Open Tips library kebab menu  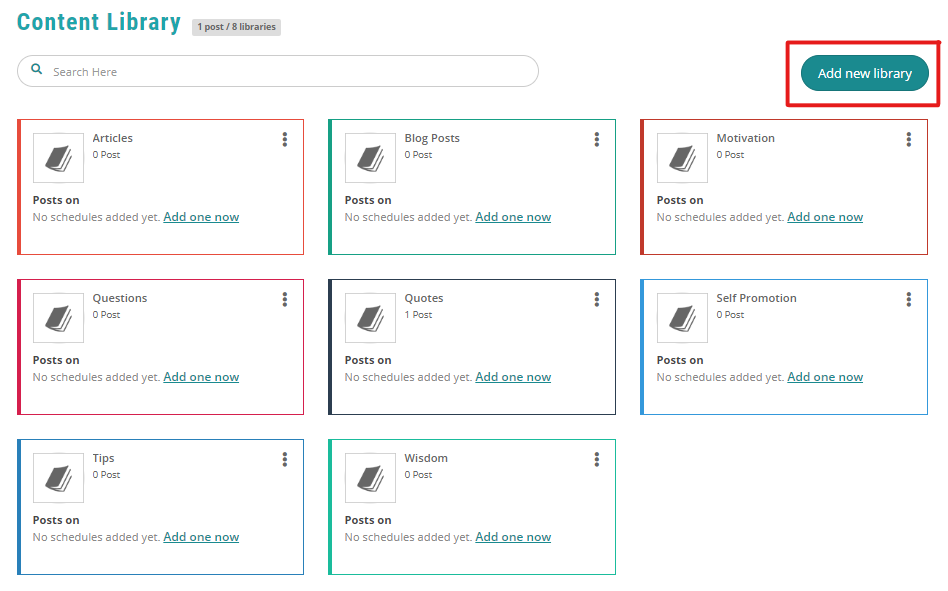[x=285, y=460]
